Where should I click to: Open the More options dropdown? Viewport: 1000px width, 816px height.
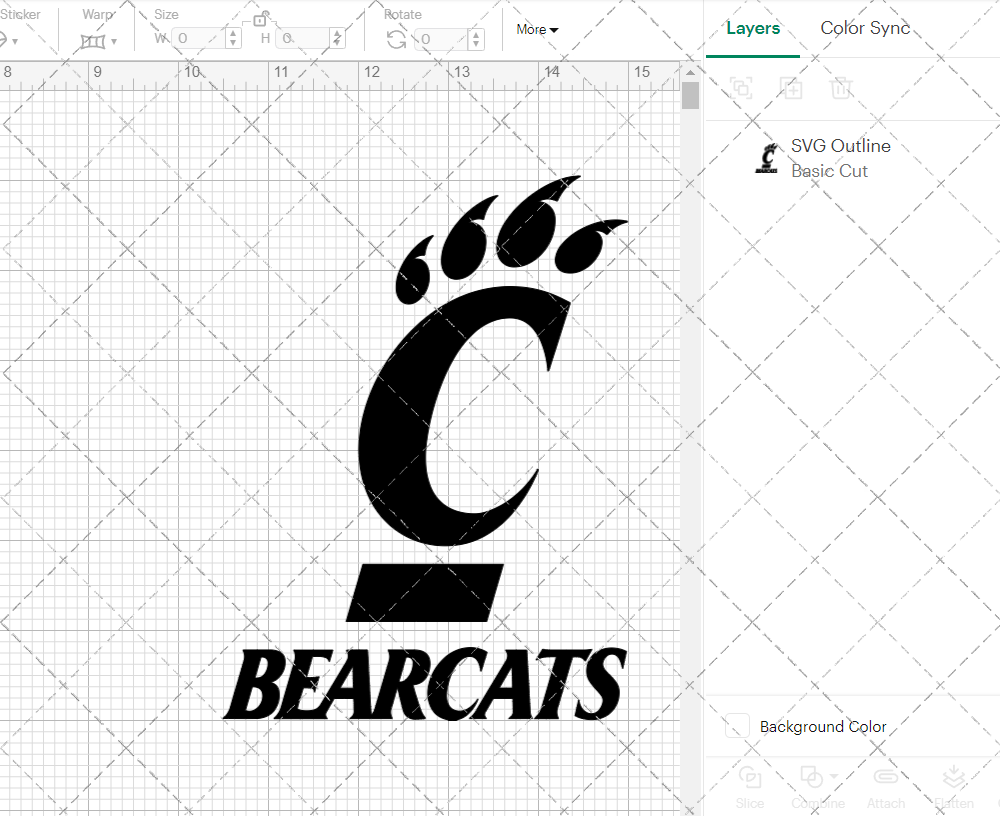pos(537,30)
